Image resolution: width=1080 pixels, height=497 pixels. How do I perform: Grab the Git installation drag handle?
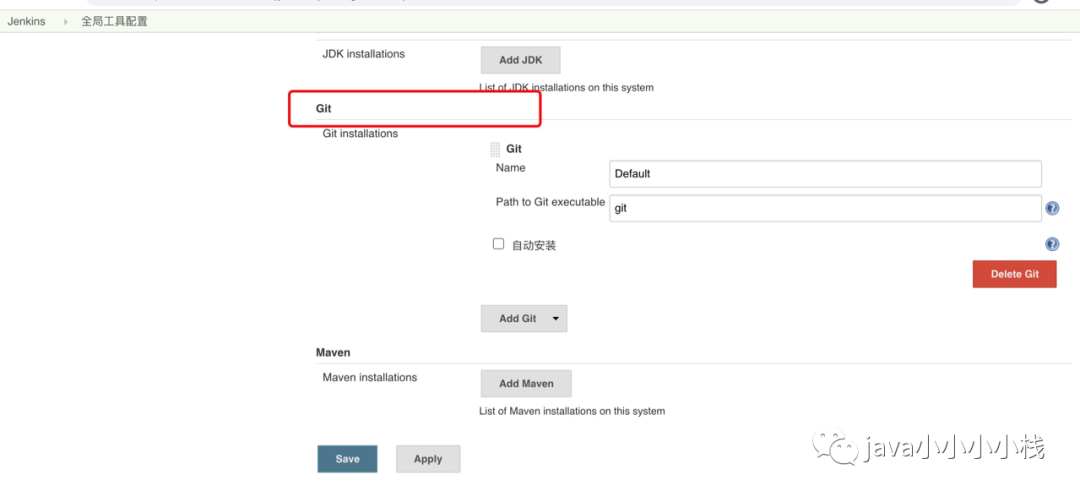click(x=495, y=149)
